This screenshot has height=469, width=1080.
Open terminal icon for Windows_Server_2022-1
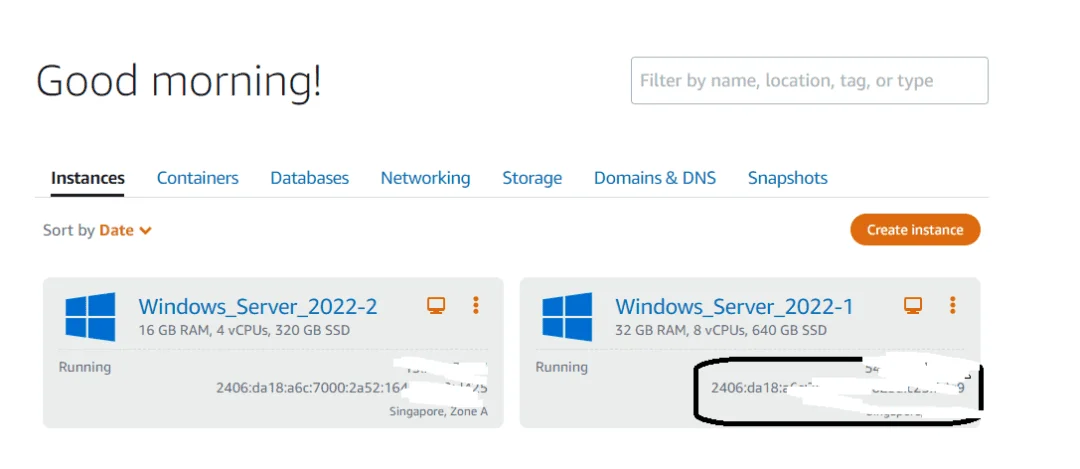[x=913, y=306]
